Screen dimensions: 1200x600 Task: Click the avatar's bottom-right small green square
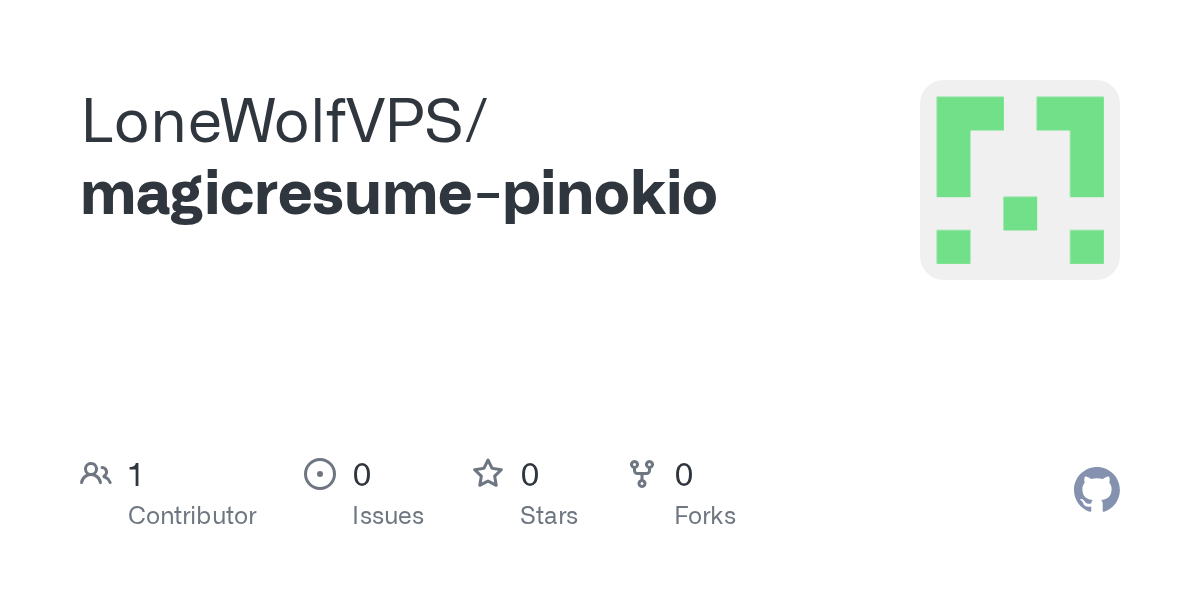[1087, 247]
